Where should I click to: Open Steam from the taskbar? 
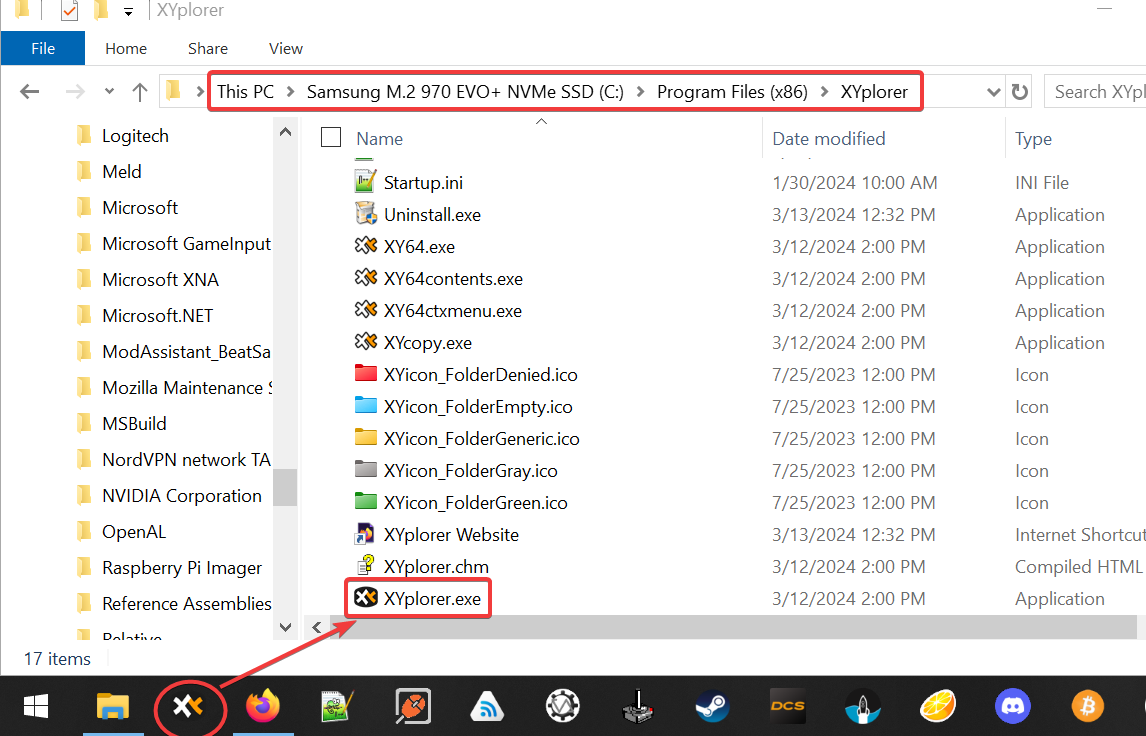pyautogui.click(x=712, y=706)
